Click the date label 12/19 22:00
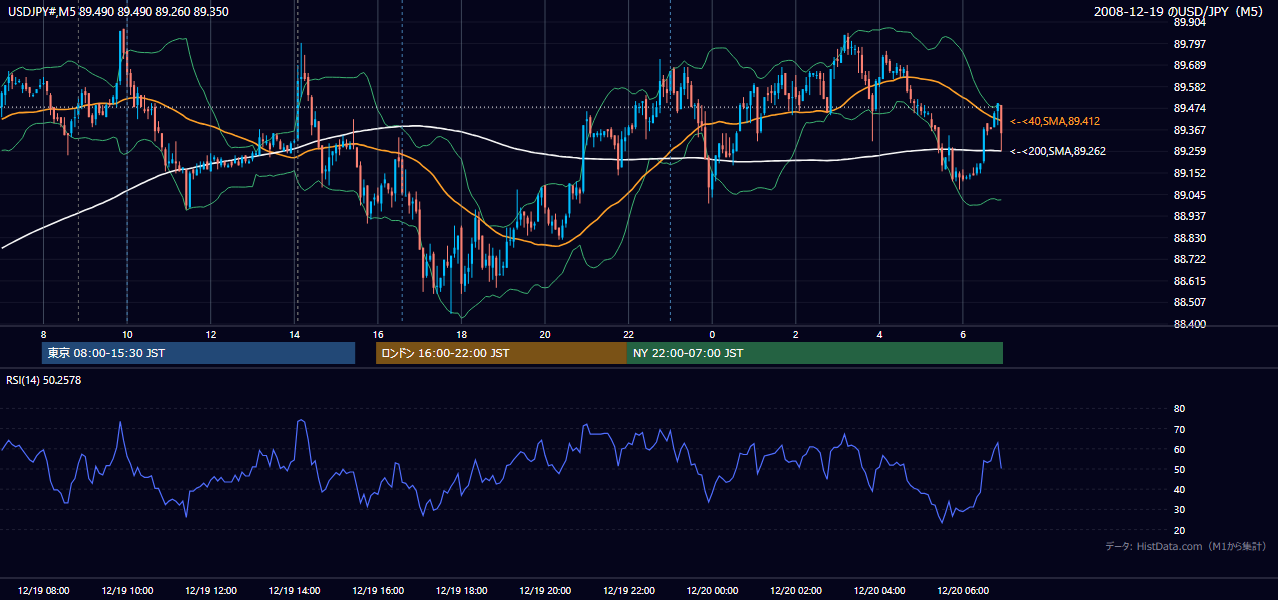Screen dimensions: 1278x600 pos(628,591)
